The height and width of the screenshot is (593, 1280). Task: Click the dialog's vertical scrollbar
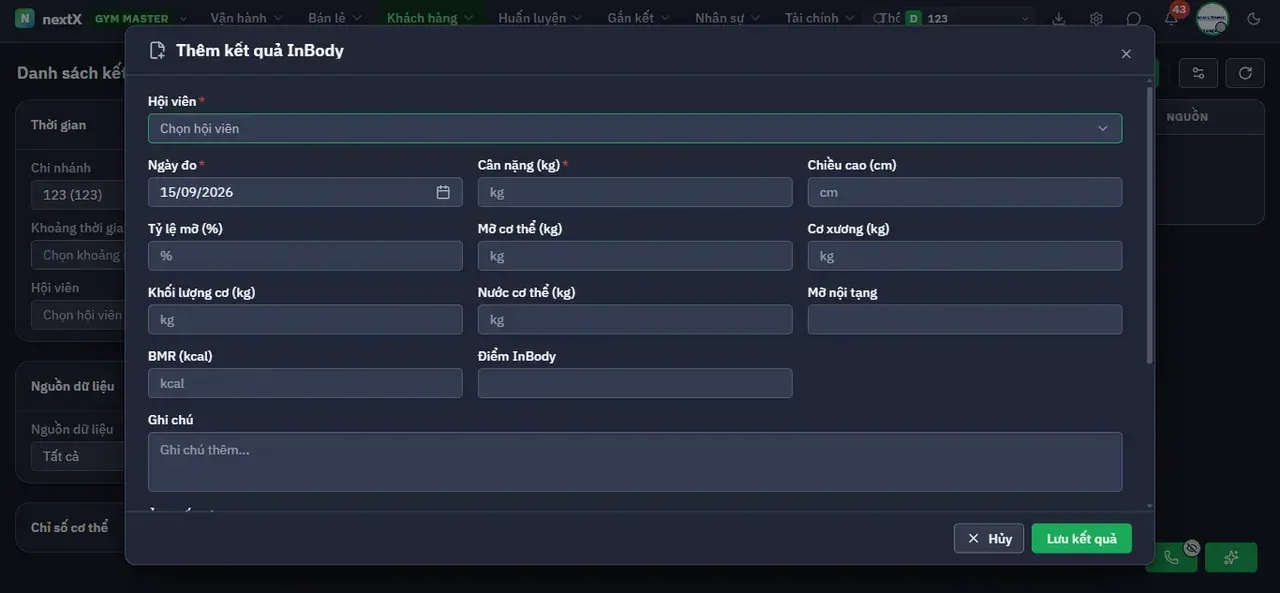[x=1149, y=225]
